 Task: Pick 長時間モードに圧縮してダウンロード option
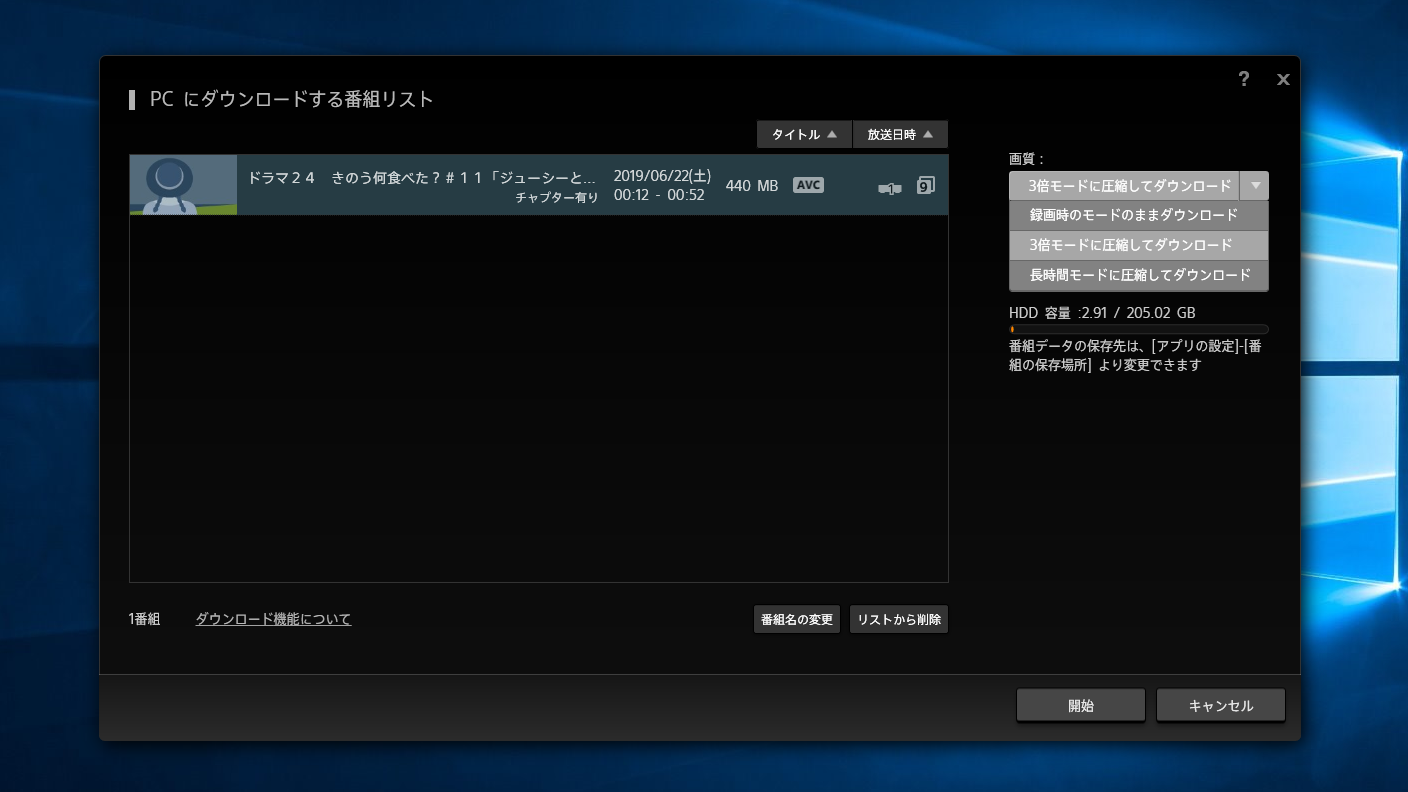pyautogui.click(x=1138, y=275)
